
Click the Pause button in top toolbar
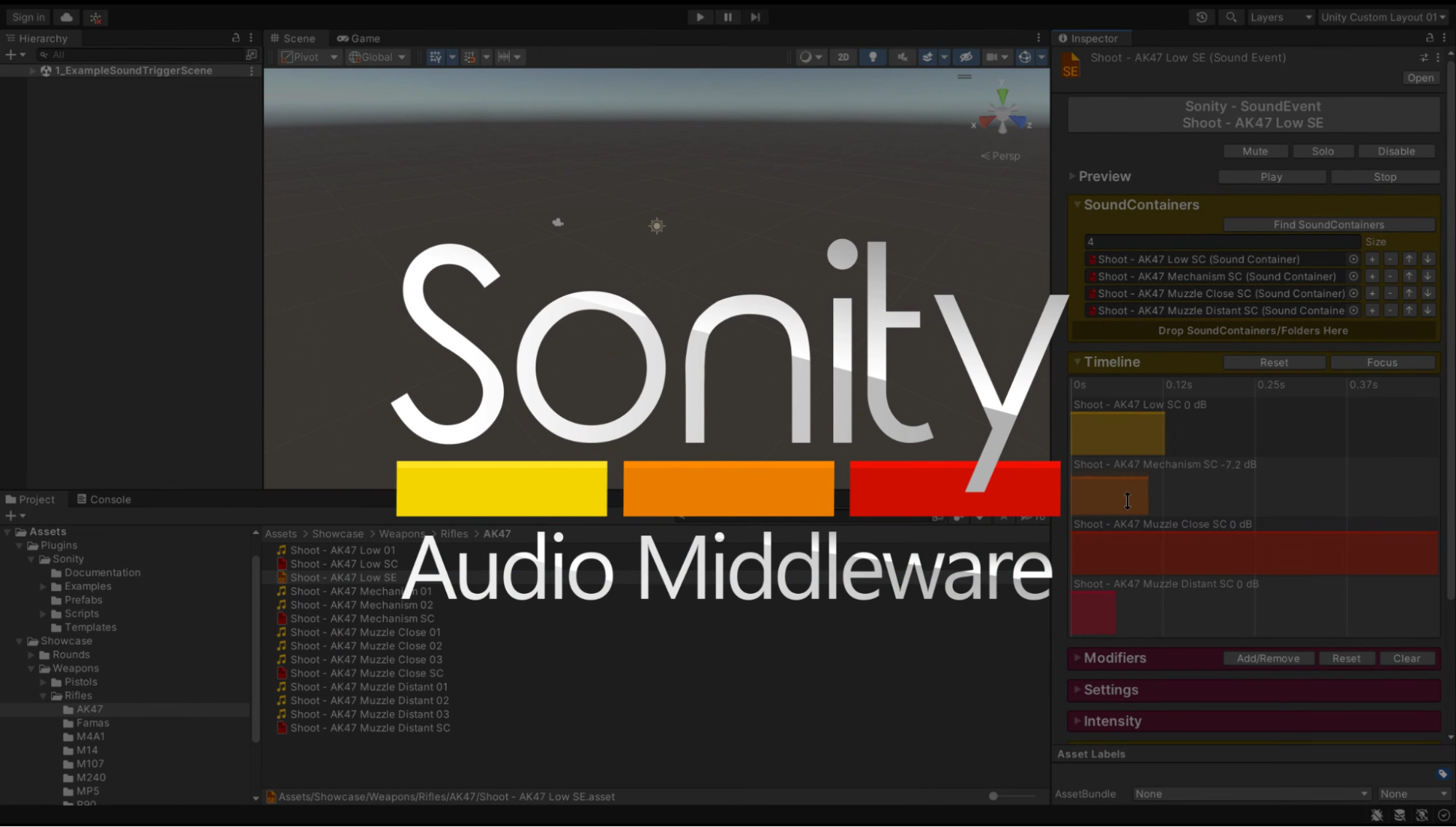pyautogui.click(x=727, y=17)
